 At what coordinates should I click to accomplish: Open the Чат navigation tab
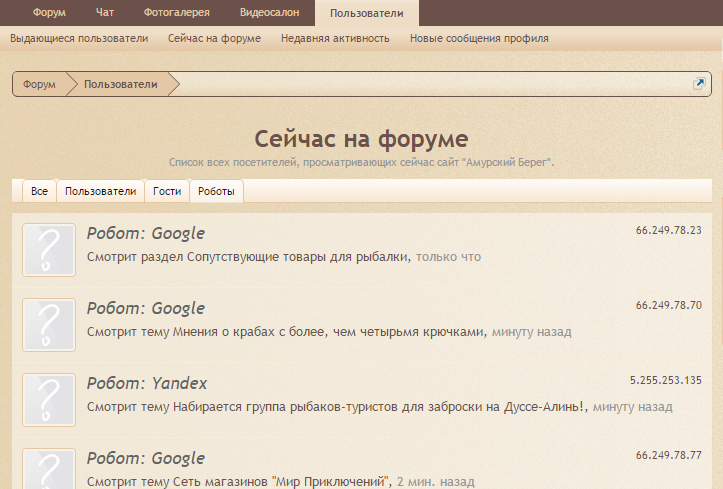pos(105,12)
